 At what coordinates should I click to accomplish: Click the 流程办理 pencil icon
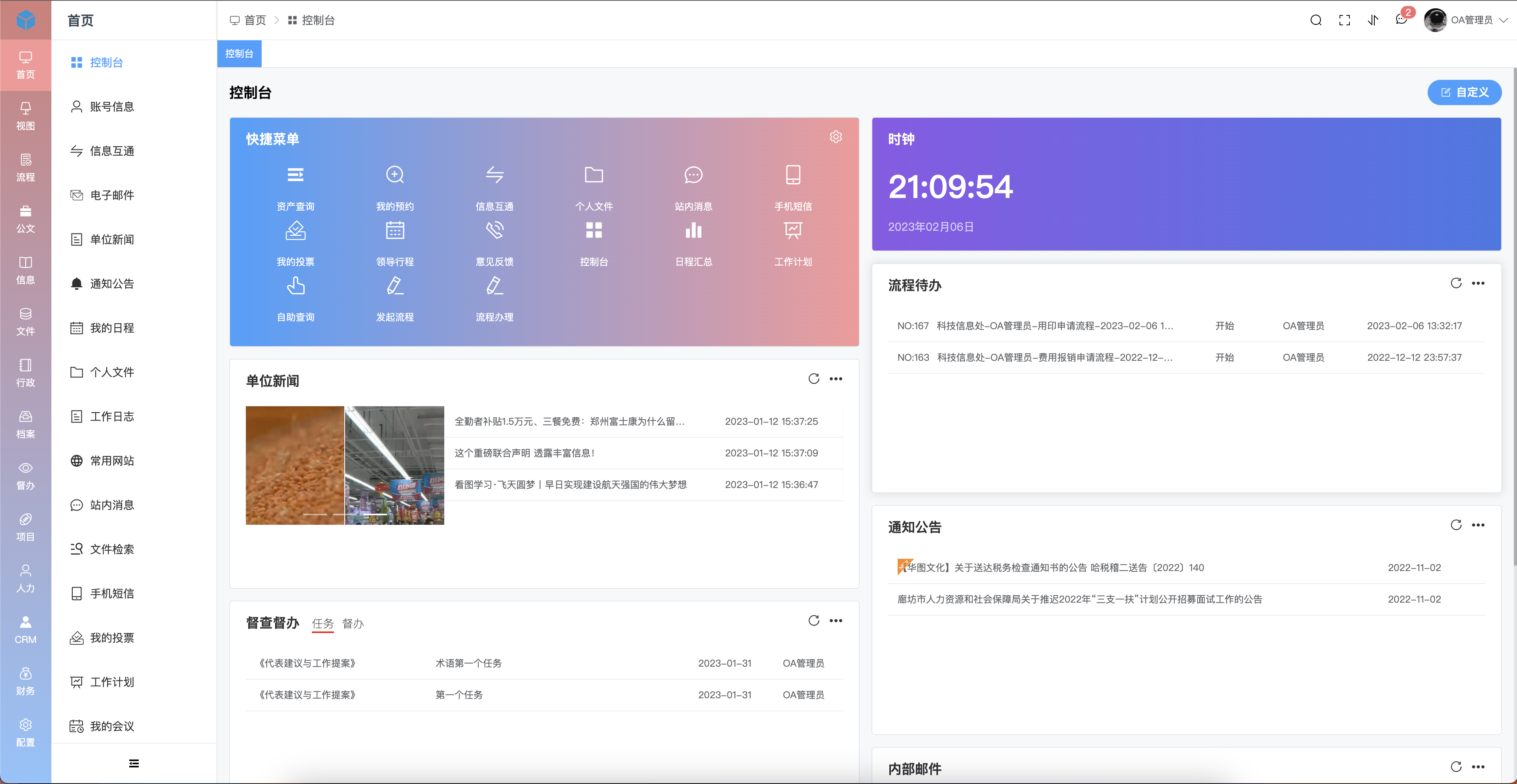click(495, 285)
